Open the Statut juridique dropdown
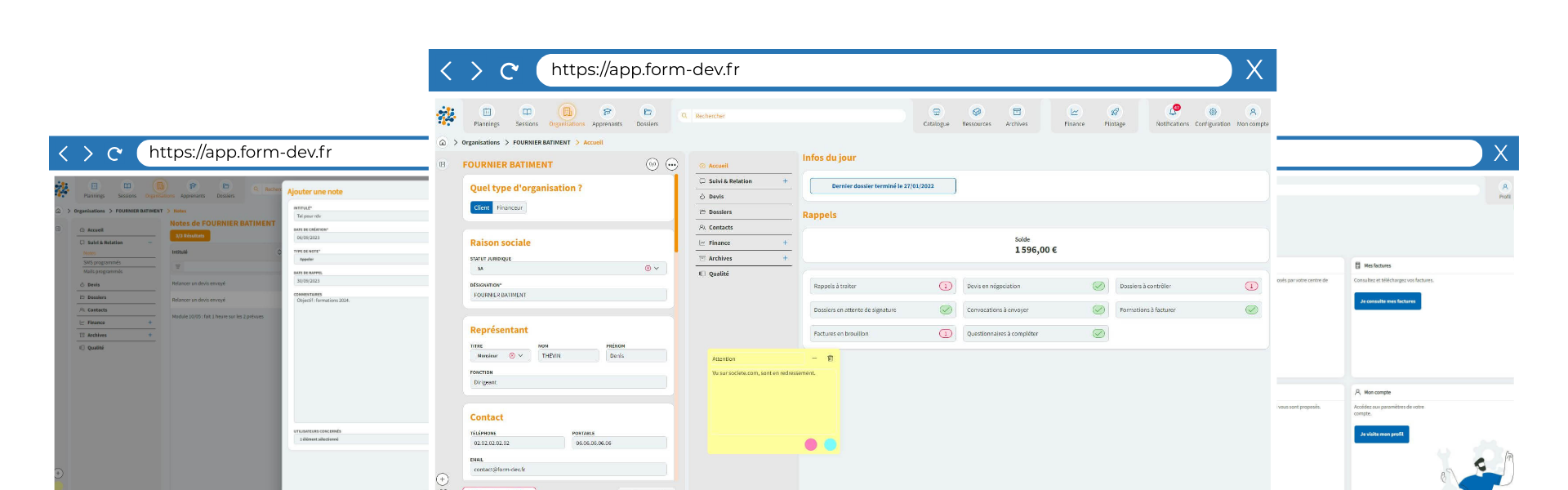This screenshot has height=490, width=1568. tap(657, 268)
